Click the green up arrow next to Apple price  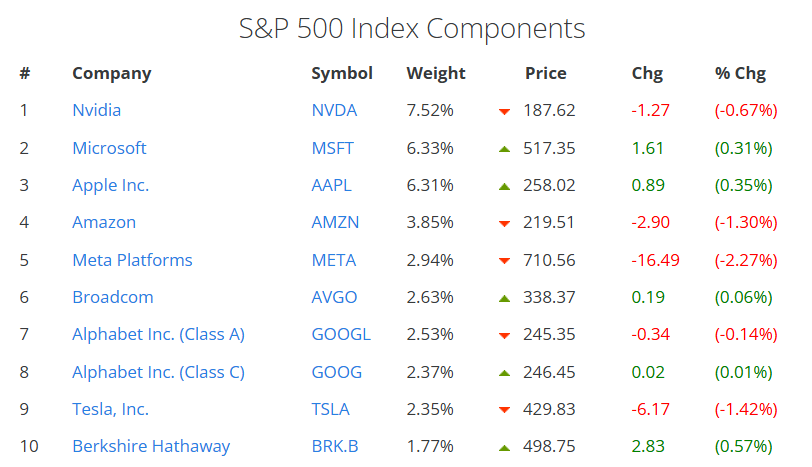pyautogui.click(x=504, y=186)
